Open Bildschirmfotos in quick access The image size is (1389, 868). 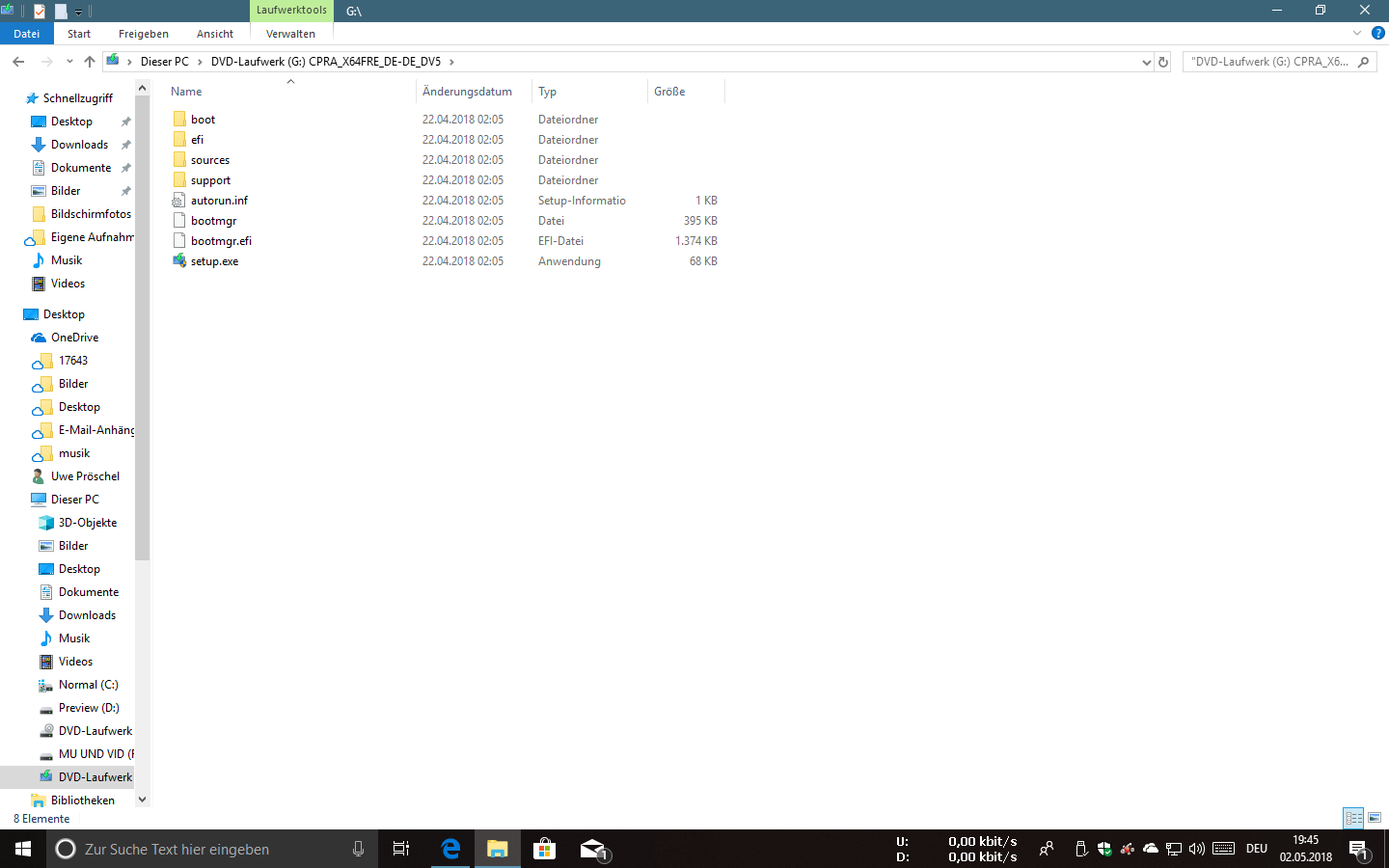coord(91,214)
